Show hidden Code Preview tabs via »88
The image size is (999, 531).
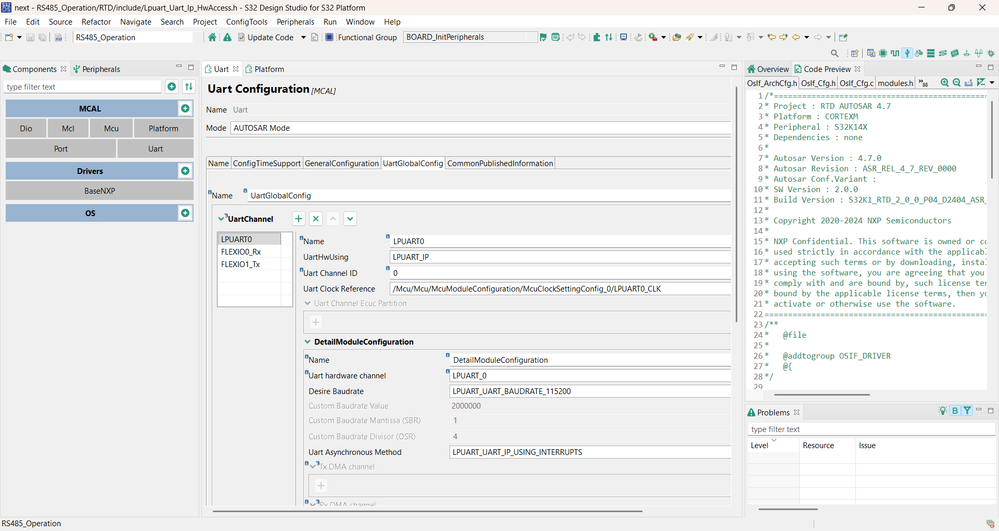click(923, 83)
